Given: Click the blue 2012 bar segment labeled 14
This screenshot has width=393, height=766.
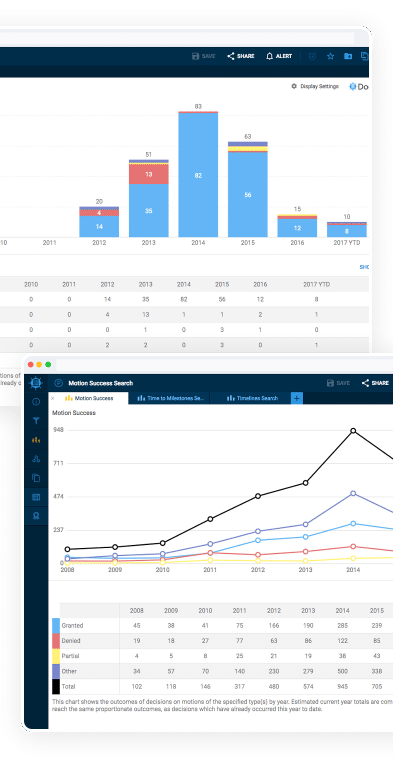Looking at the screenshot, I should pos(99,227).
